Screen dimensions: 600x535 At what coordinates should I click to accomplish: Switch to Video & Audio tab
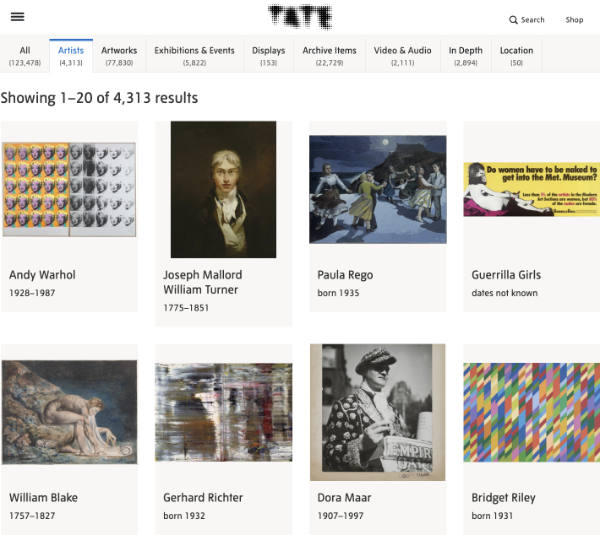[x=403, y=56]
